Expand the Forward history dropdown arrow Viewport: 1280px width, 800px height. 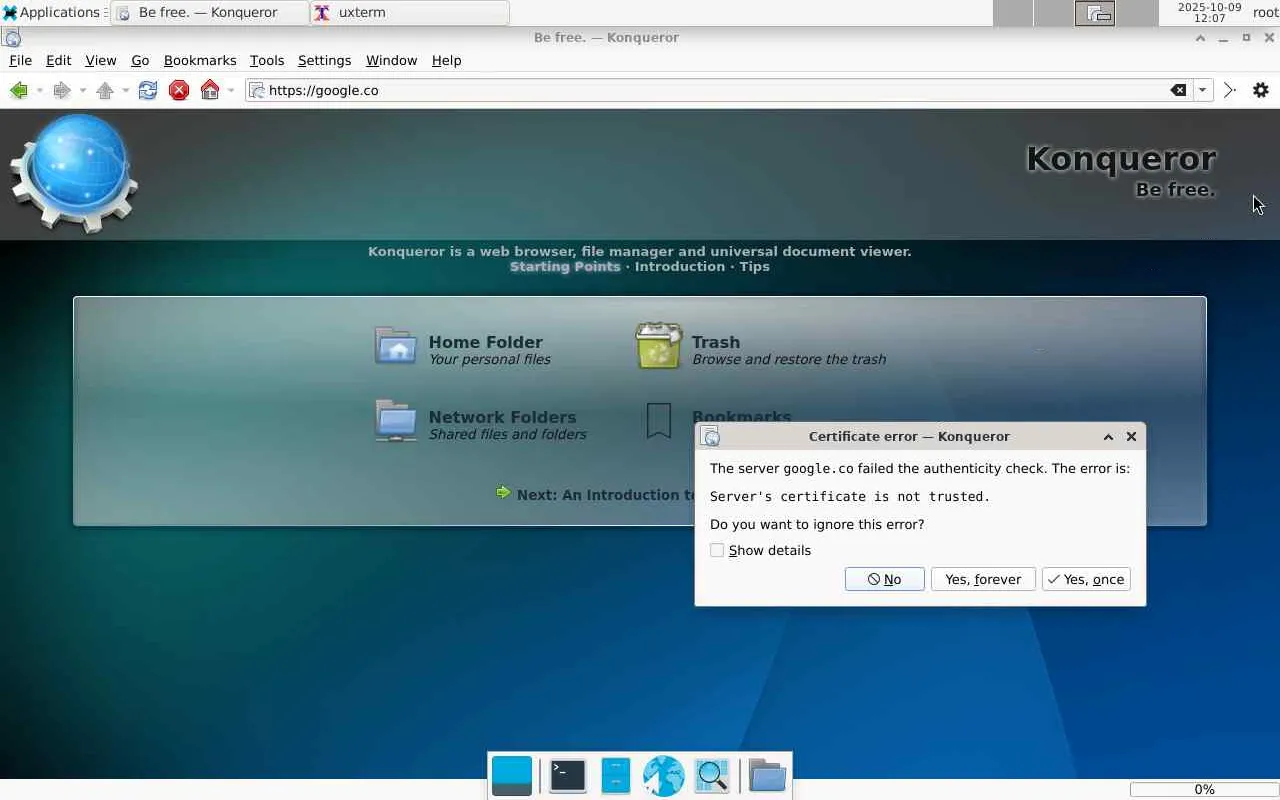(x=82, y=91)
